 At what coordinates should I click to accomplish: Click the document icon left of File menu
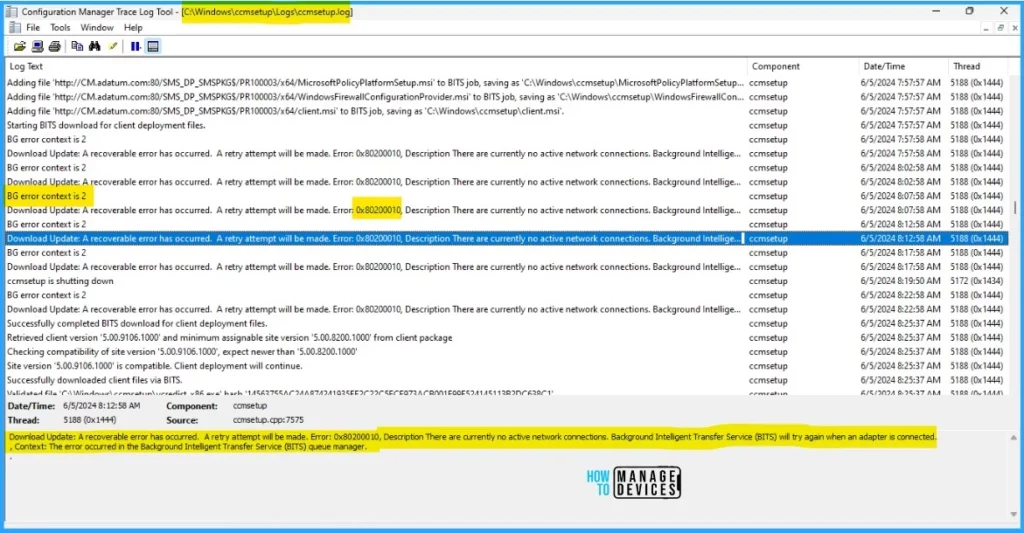tap(14, 27)
